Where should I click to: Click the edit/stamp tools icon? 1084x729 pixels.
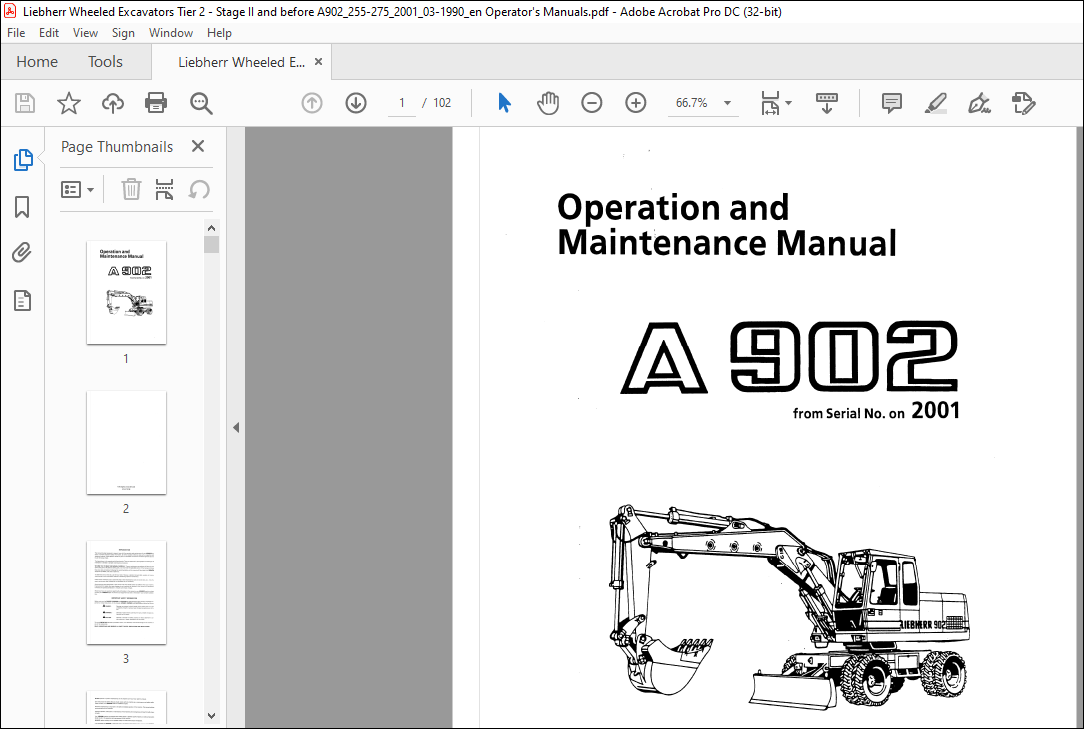(x=1023, y=103)
